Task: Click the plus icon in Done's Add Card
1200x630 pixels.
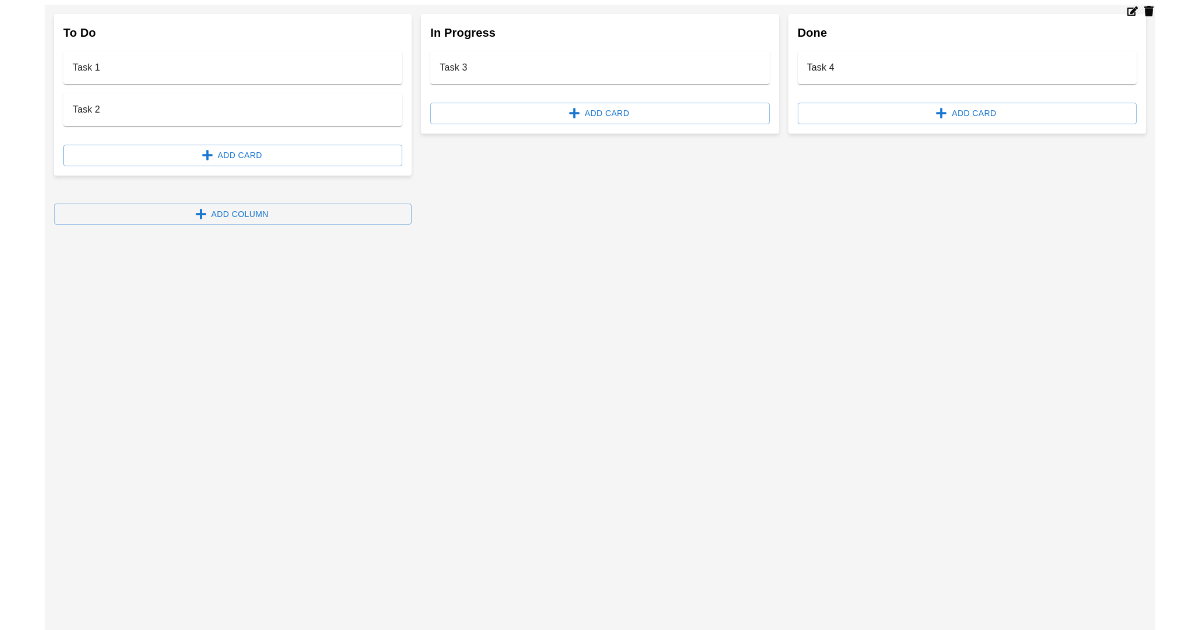Action: [x=941, y=113]
